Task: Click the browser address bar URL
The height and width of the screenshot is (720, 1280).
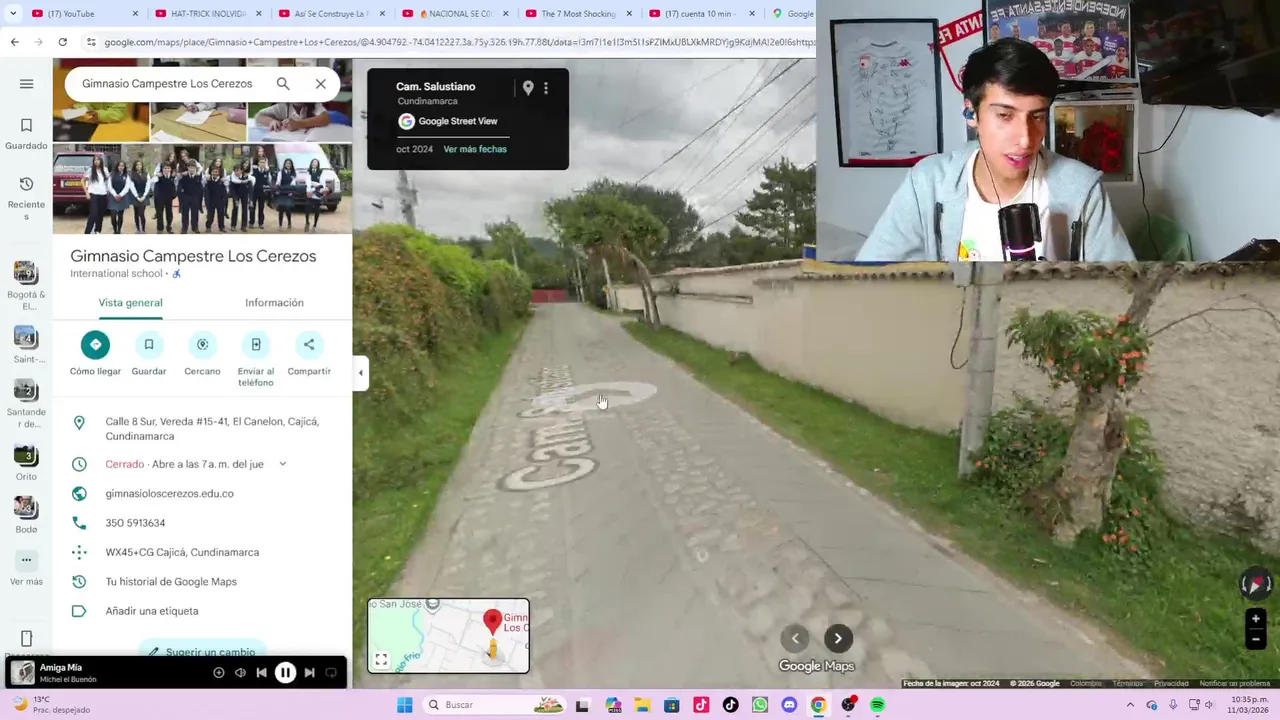Action: coord(459,42)
